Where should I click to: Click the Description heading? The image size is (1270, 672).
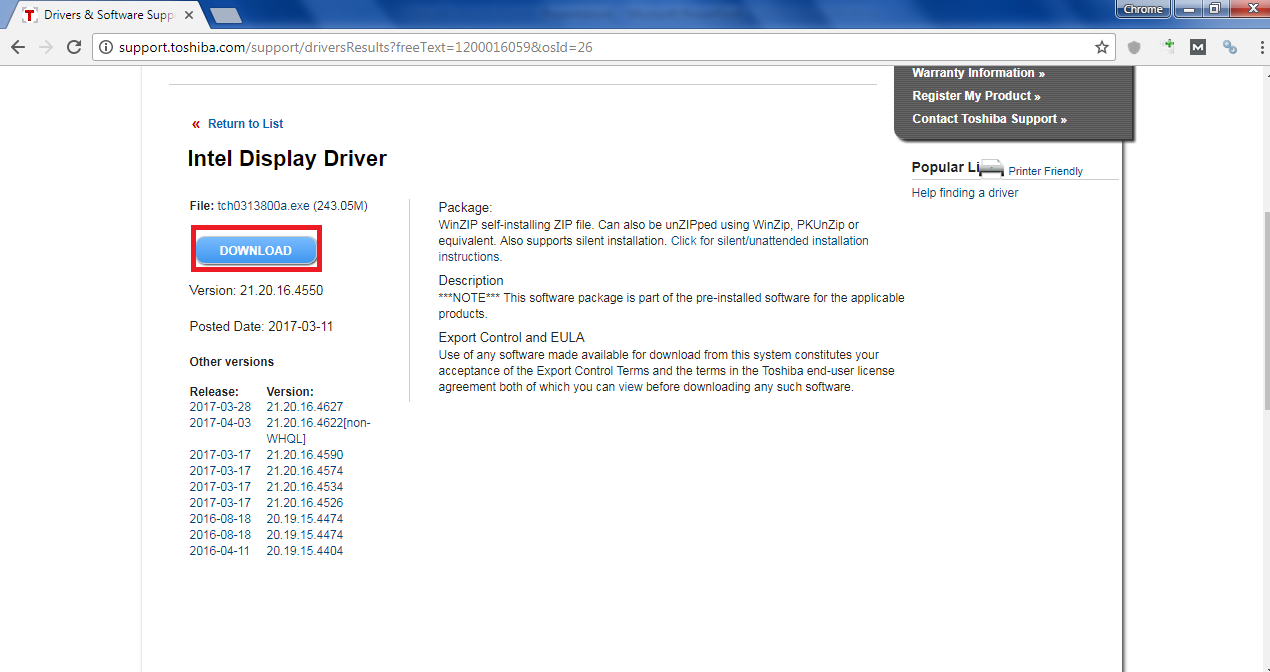coord(471,281)
